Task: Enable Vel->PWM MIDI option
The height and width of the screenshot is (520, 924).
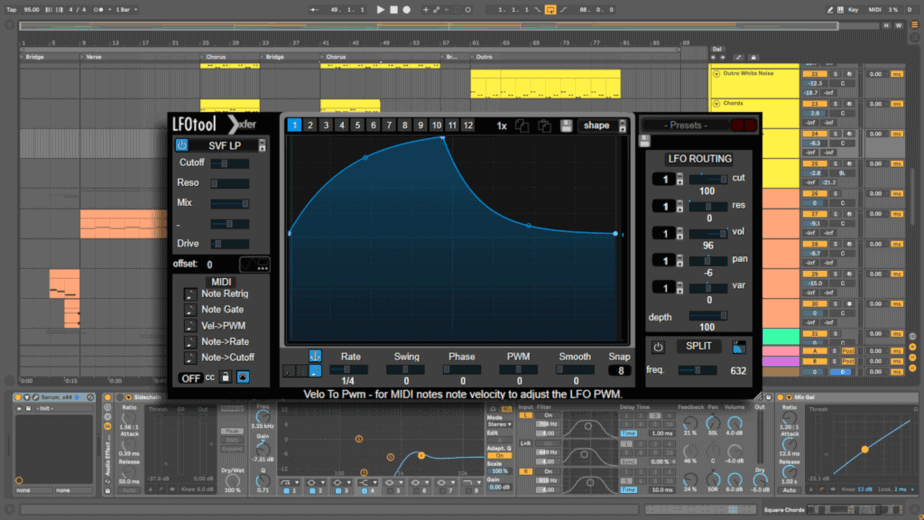Action: click(x=190, y=325)
